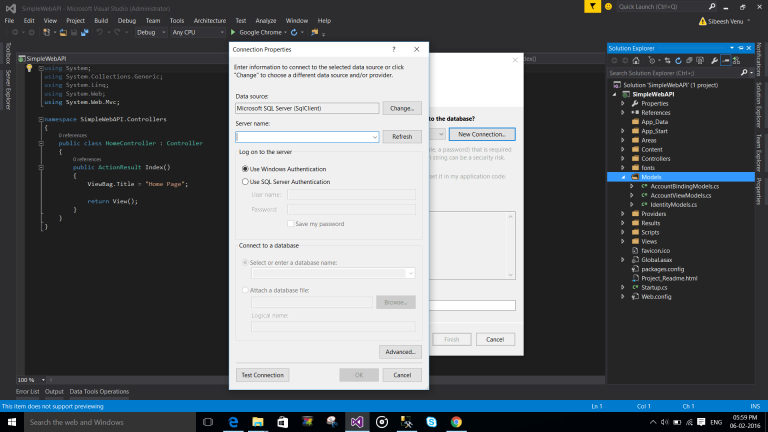The height and width of the screenshot is (432, 768).
Task: Open the Architecture menu
Action: [x=210, y=20]
